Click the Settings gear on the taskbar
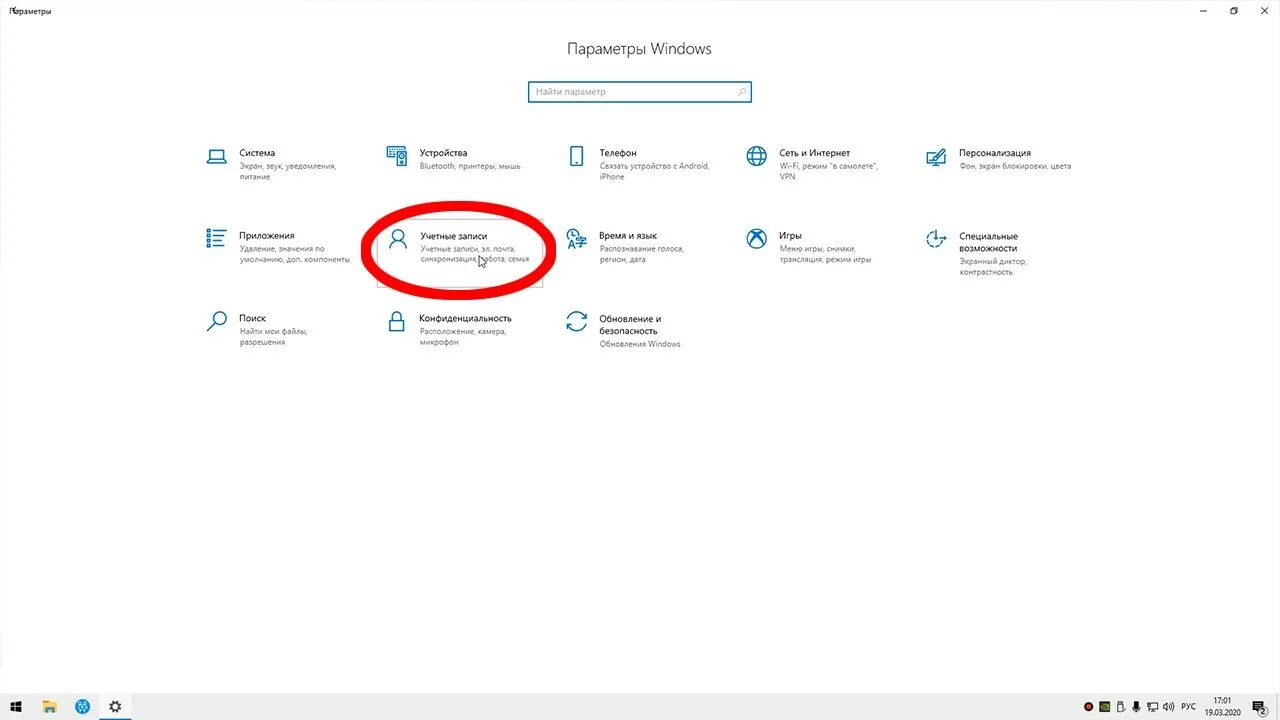Image resolution: width=1280 pixels, height=720 pixels. [x=115, y=707]
